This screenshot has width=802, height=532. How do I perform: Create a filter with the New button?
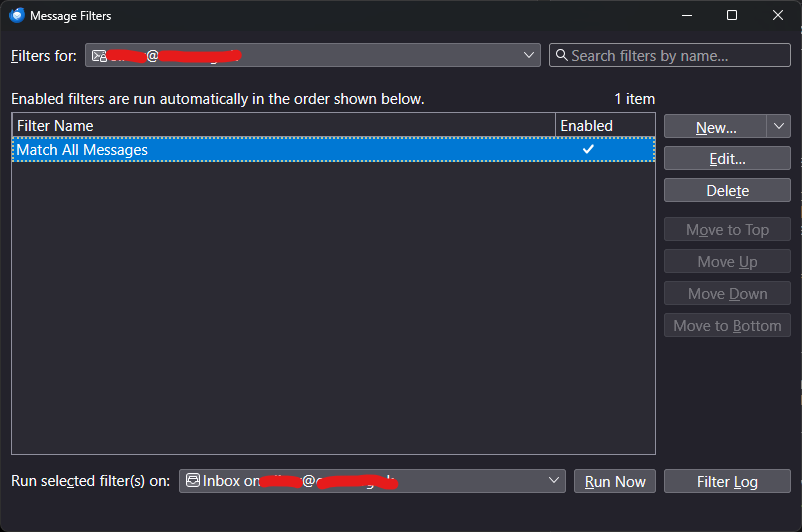tap(715, 126)
